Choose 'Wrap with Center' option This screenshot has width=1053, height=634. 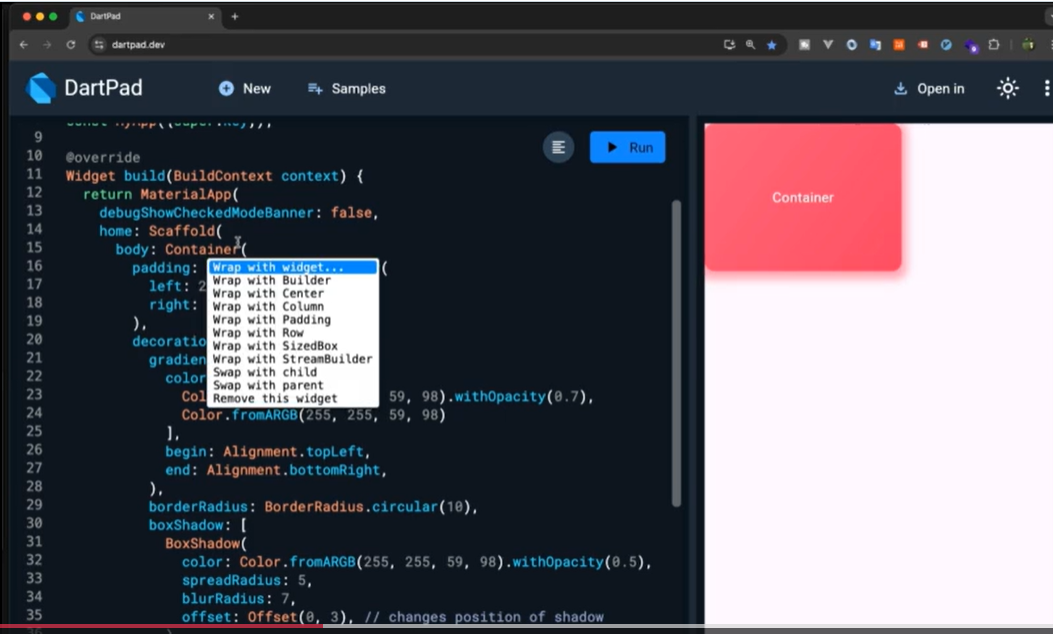tap(293, 293)
